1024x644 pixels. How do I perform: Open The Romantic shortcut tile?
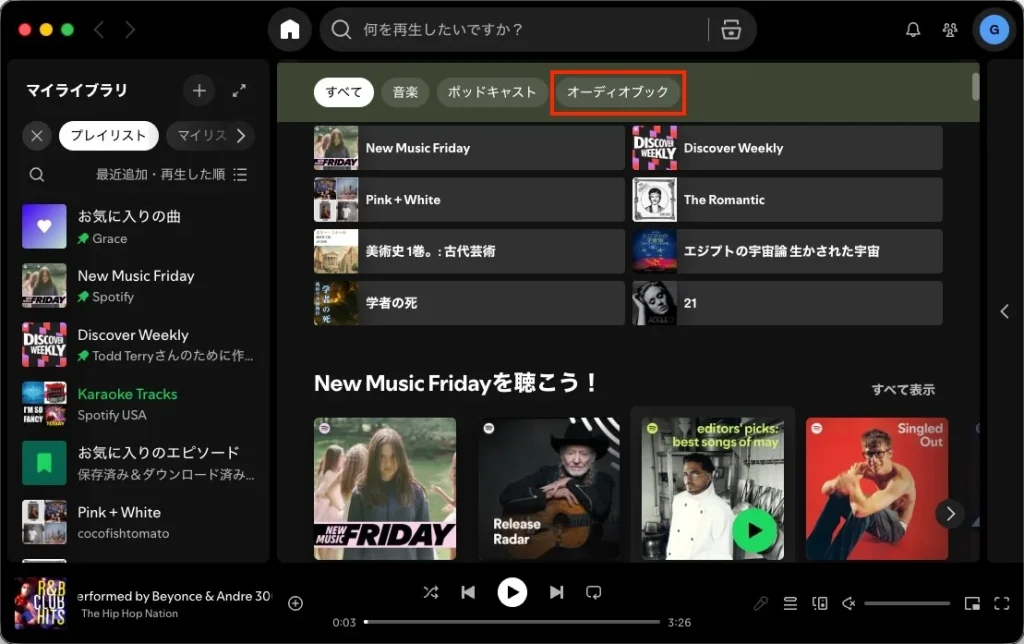pyautogui.click(x=787, y=200)
